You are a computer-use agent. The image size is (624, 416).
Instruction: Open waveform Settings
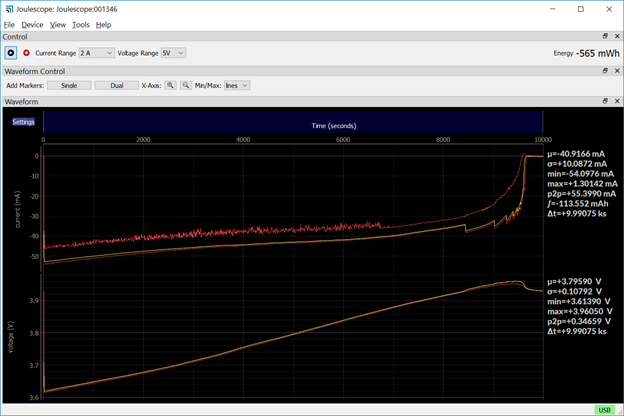(23, 122)
